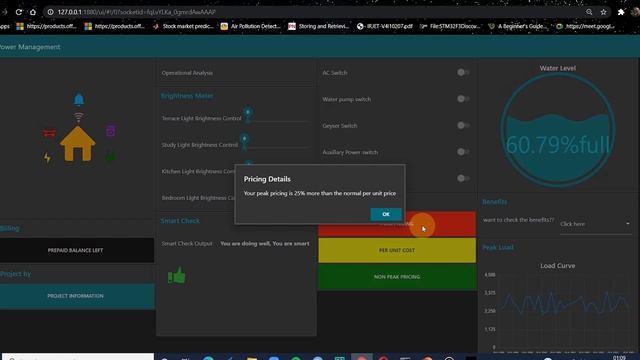The width and height of the screenshot is (640, 360).
Task: Click the blue bell notification icon
Action: point(79,99)
